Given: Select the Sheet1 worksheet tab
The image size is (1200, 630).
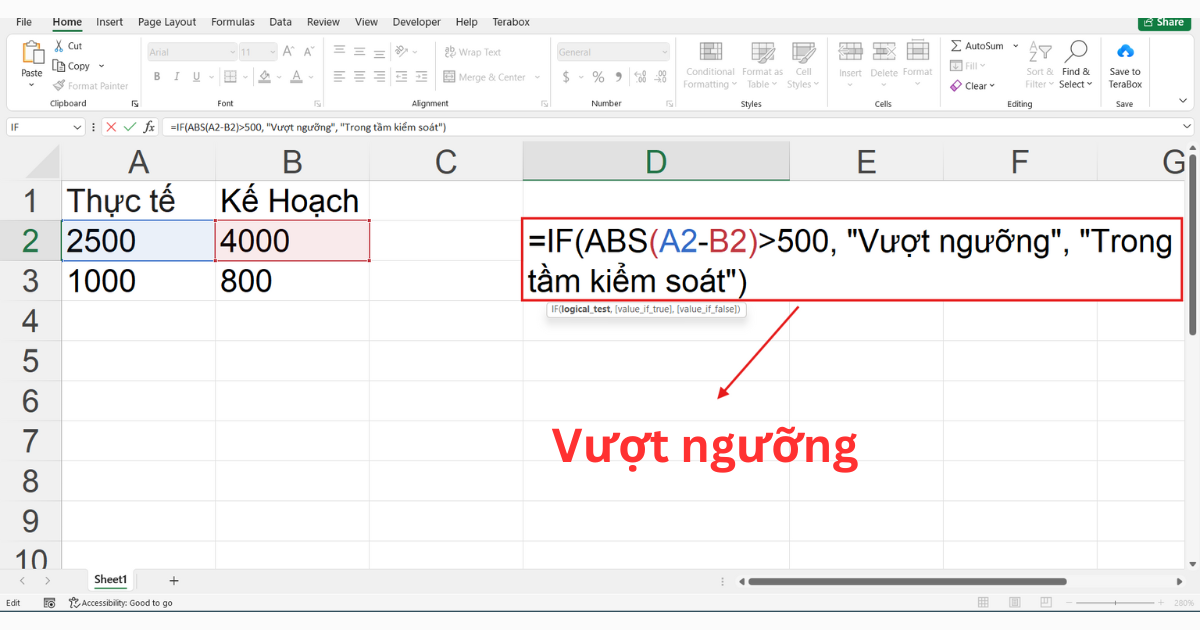Looking at the screenshot, I should (x=110, y=579).
